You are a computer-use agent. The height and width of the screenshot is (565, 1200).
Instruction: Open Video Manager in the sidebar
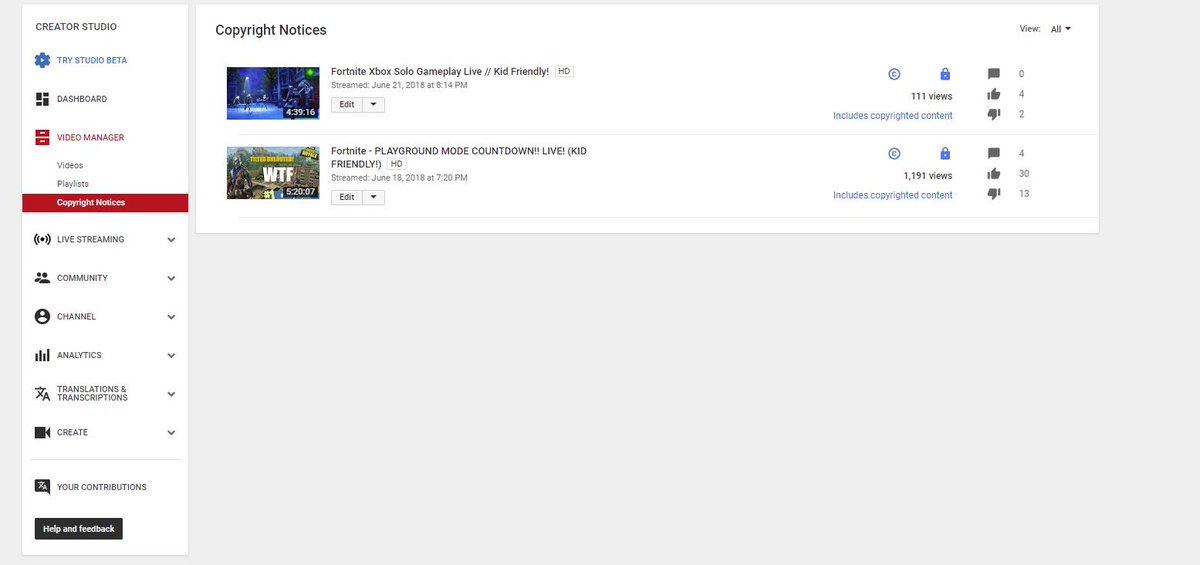coord(91,137)
